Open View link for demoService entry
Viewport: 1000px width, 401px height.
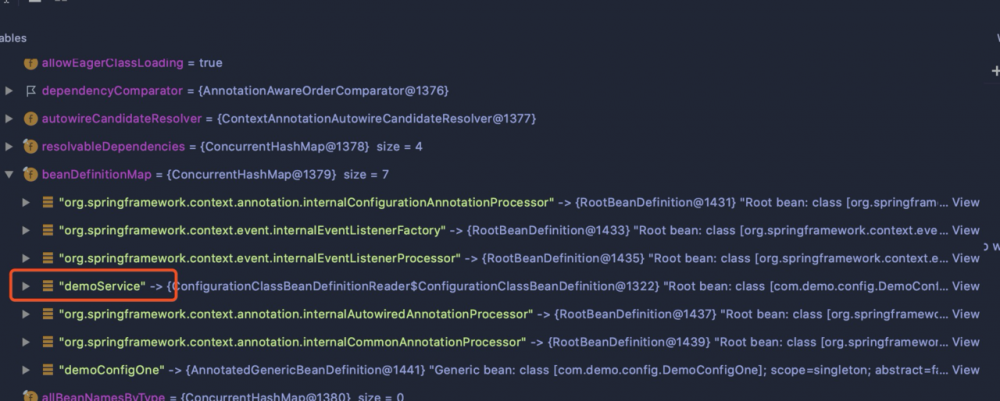965,286
